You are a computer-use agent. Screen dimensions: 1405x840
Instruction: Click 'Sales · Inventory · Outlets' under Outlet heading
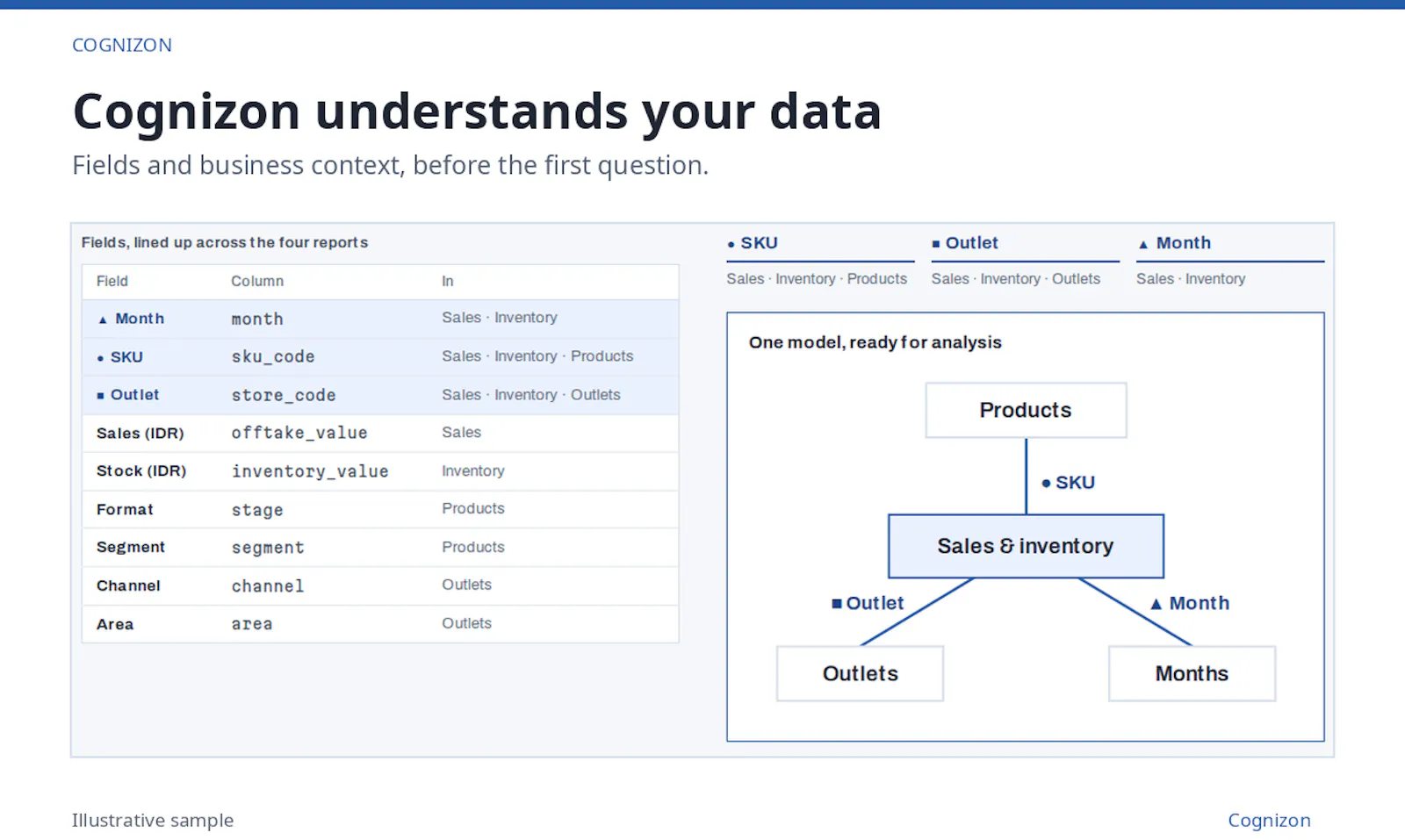click(1016, 278)
